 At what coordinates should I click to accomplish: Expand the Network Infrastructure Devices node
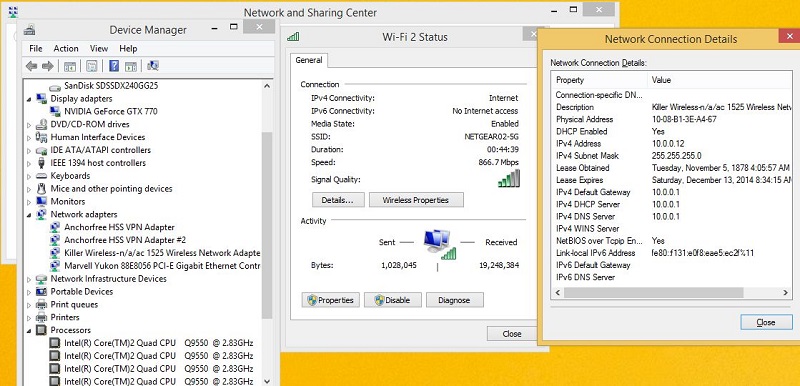(29, 279)
